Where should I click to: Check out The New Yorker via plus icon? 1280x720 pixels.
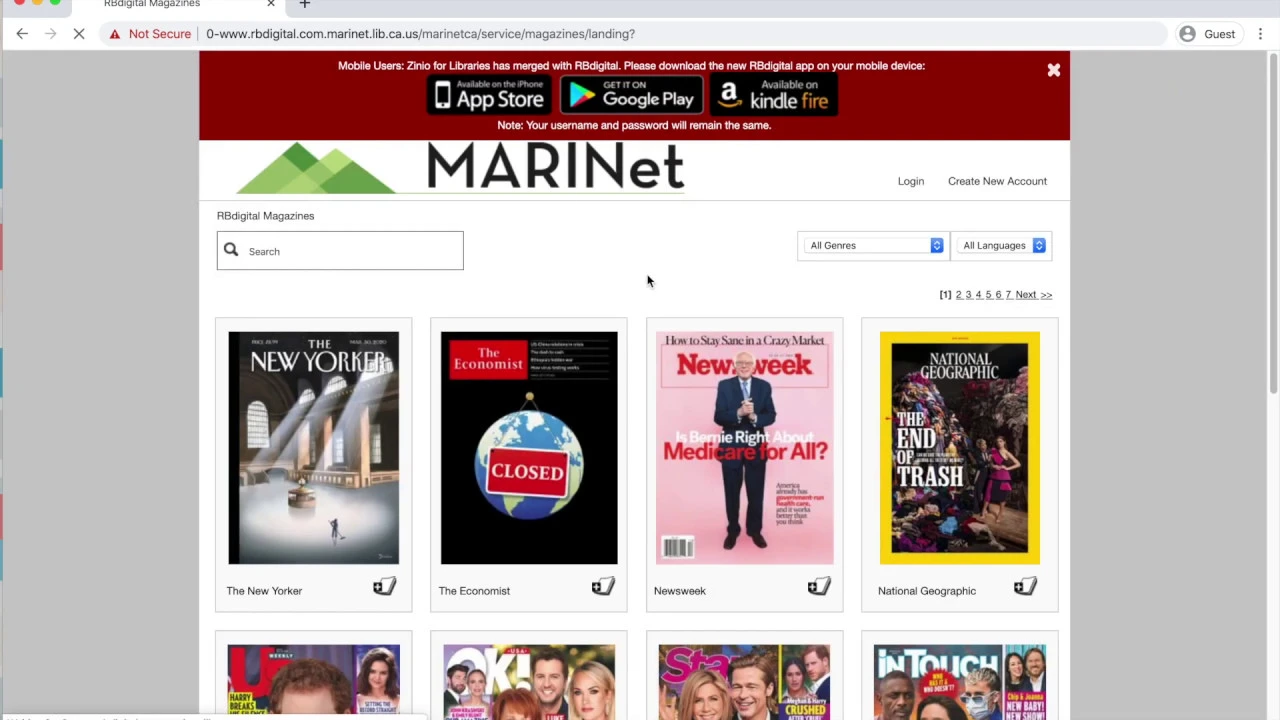coord(385,587)
